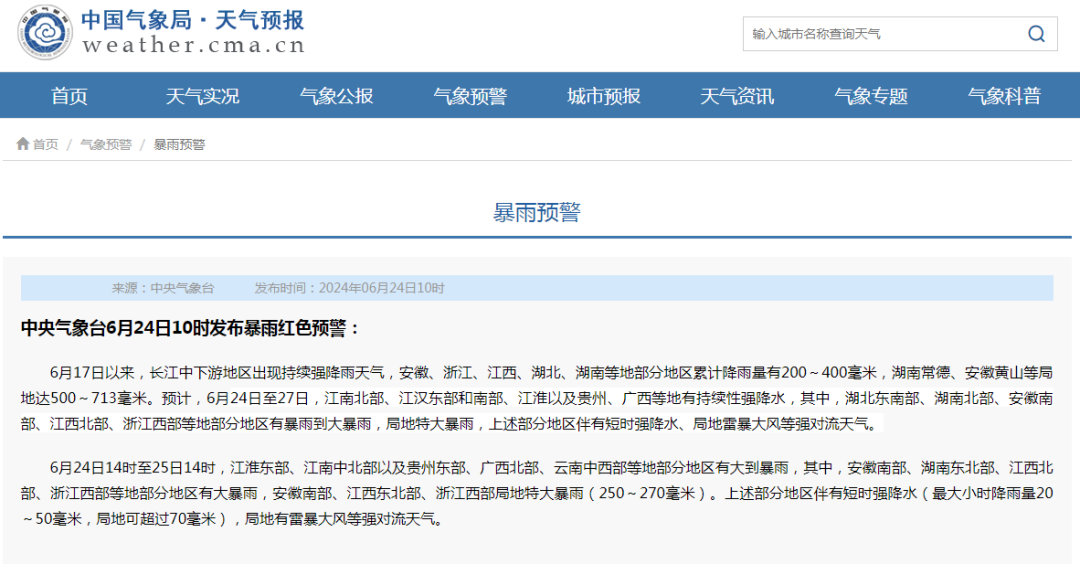Open 气象公报 in the navigation bar
This screenshot has height=564, width=1080.
click(336, 96)
